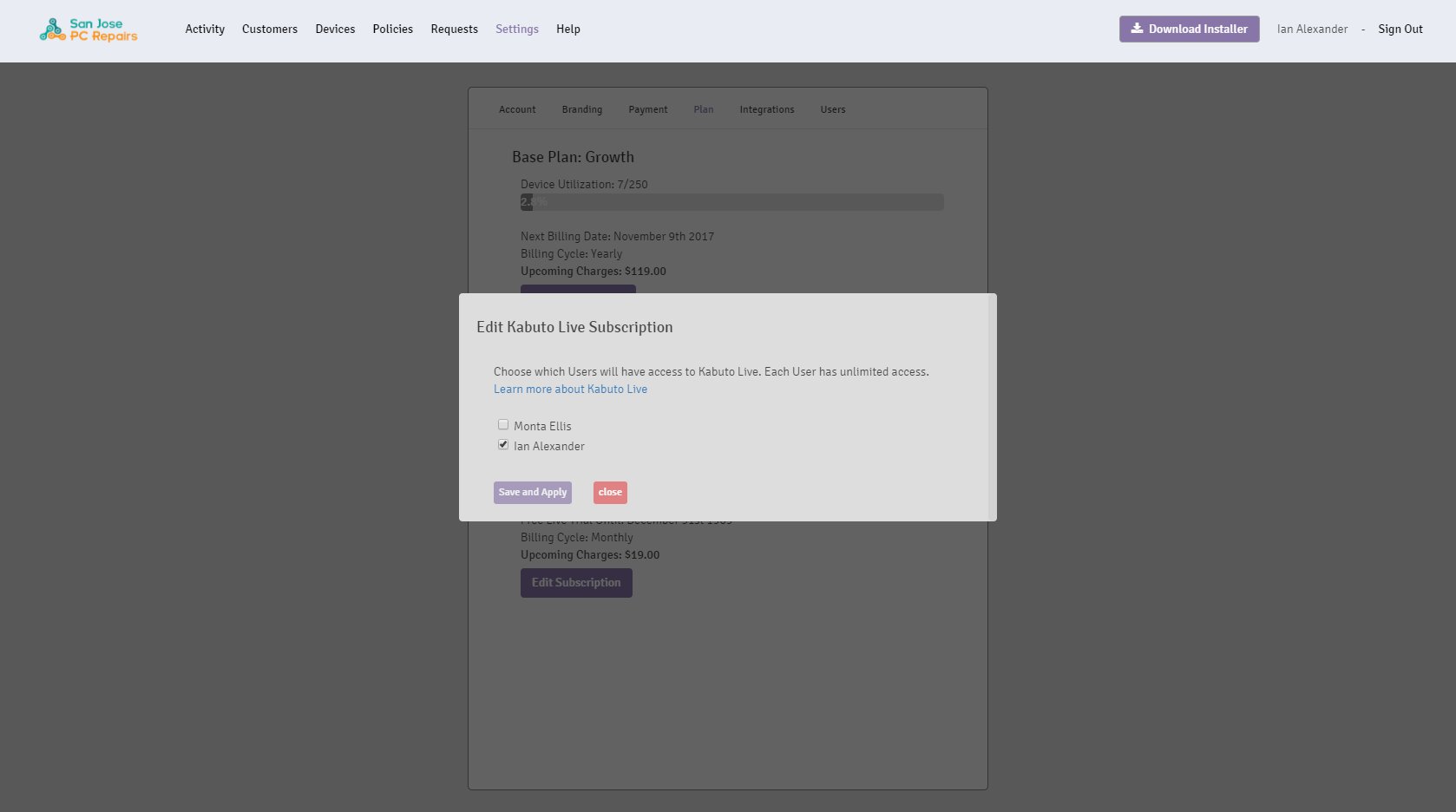Viewport: 1456px width, 812px height.
Task: Click the Download Installer button
Action: [1189, 29]
